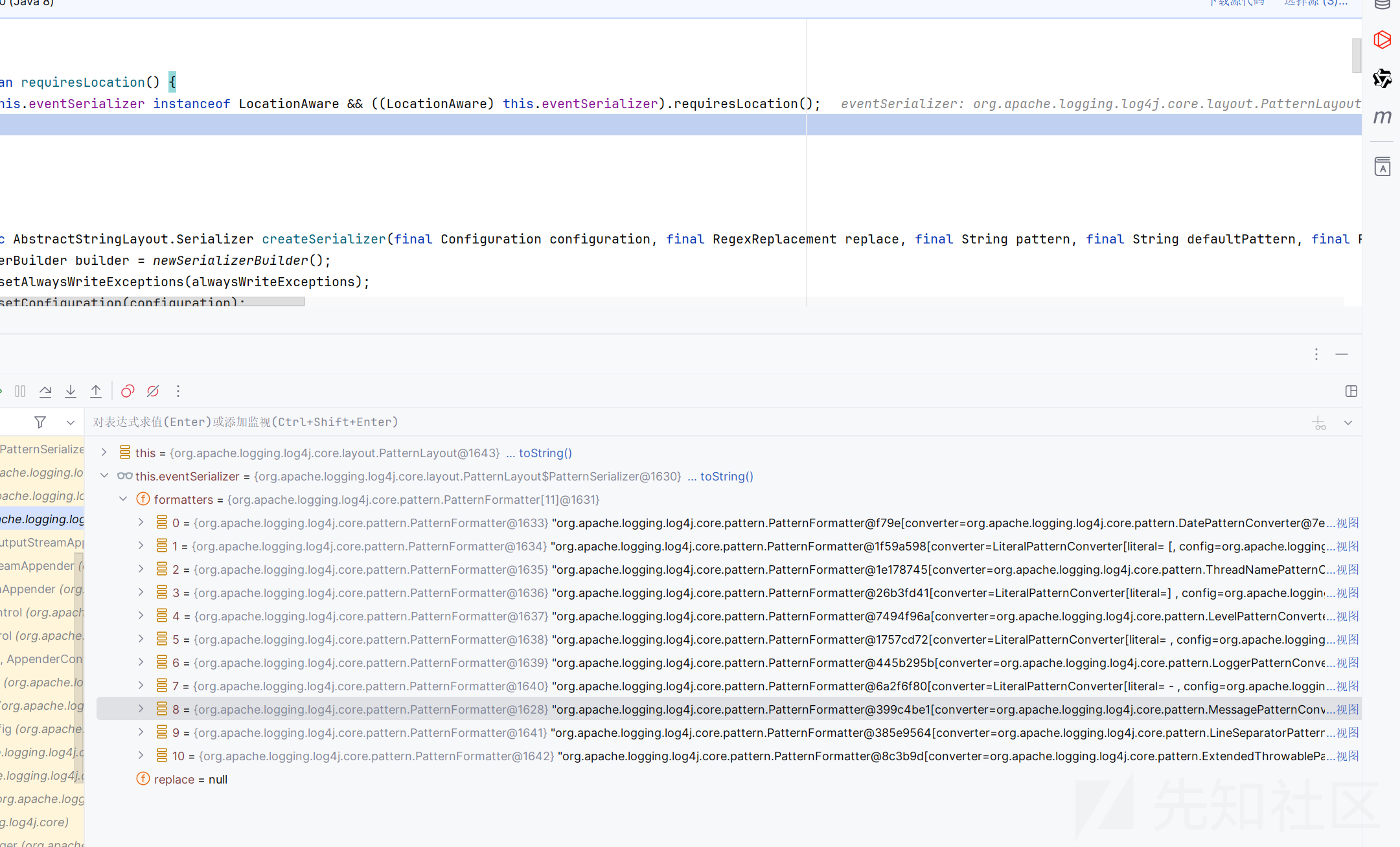1400x847 pixels.
Task: Click toString() link on 'this' row
Action: tap(545, 453)
